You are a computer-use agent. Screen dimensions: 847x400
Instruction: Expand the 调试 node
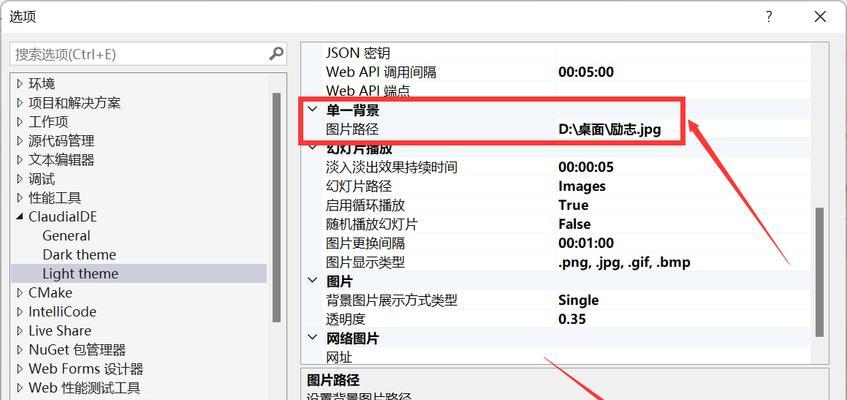(x=19, y=179)
